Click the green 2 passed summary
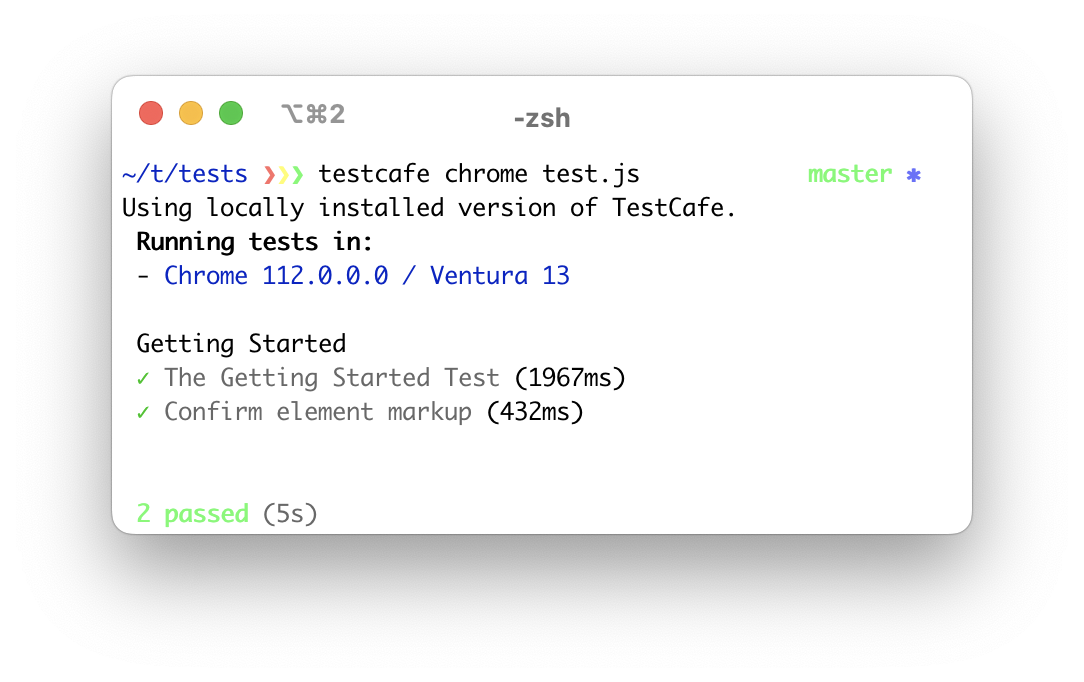This screenshot has width=1084, height=682. (192, 514)
